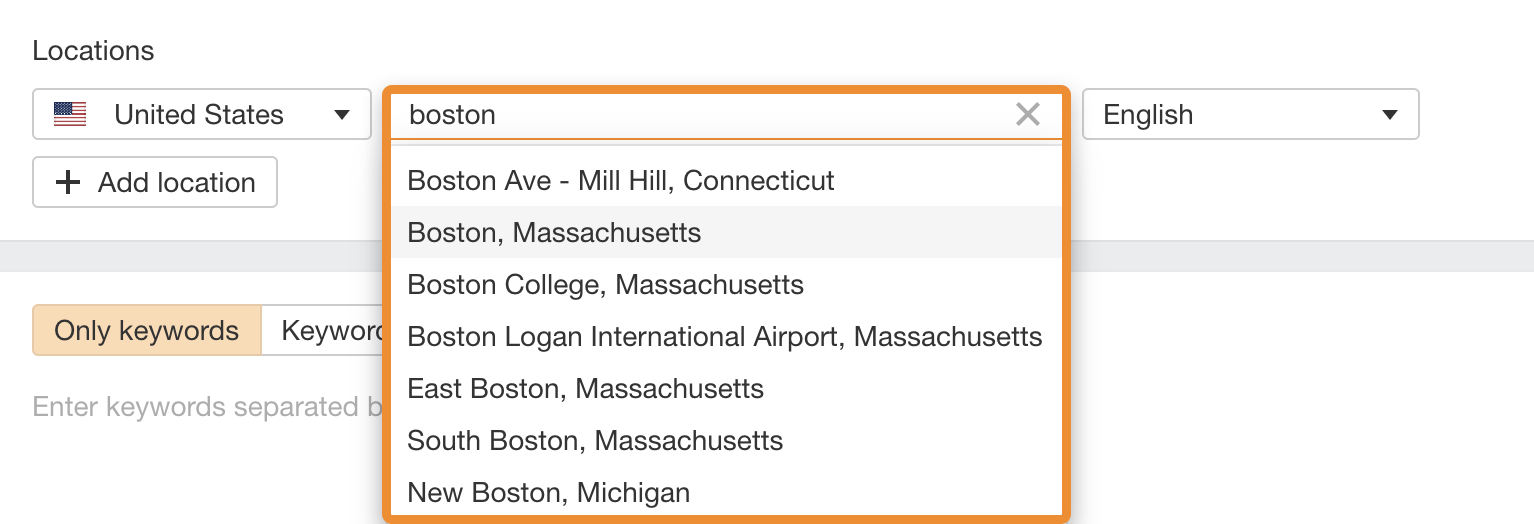Click the arrow on the English selector
The height and width of the screenshot is (524, 1534).
click(1389, 115)
